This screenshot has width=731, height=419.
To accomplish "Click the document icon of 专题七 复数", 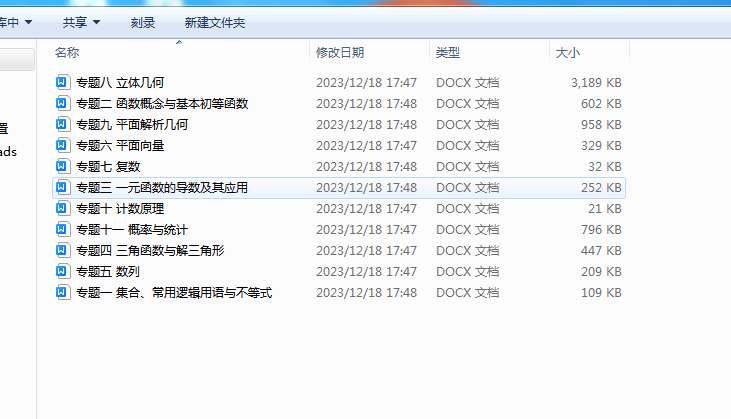I will (62, 166).
